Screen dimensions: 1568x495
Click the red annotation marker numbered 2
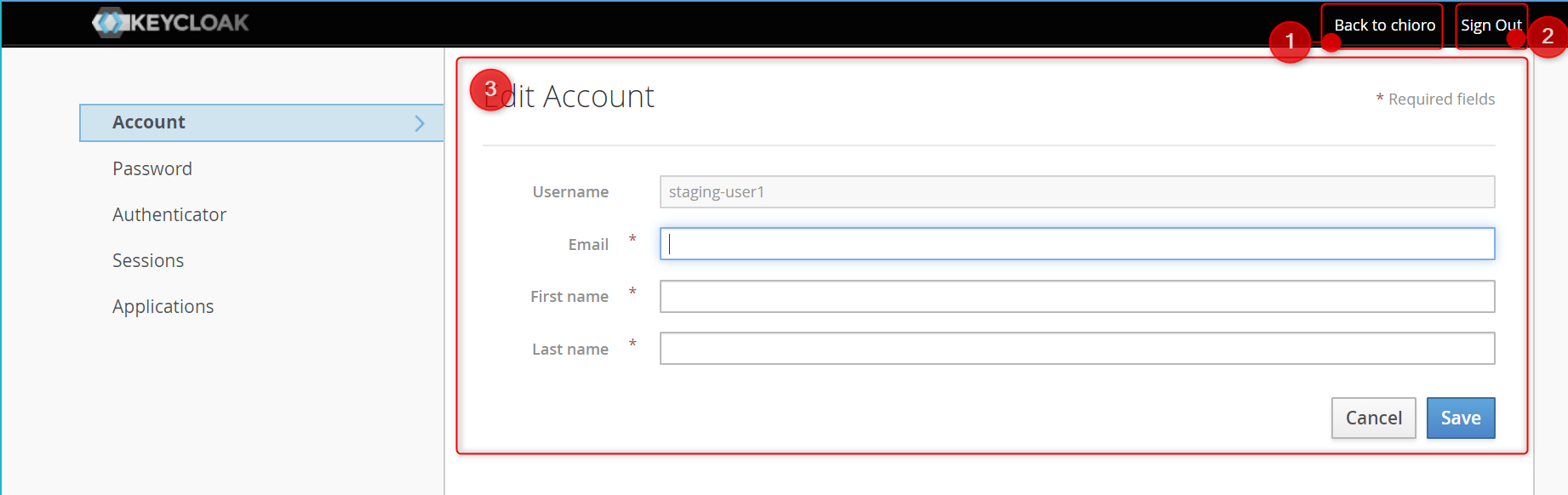tap(1547, 37)
